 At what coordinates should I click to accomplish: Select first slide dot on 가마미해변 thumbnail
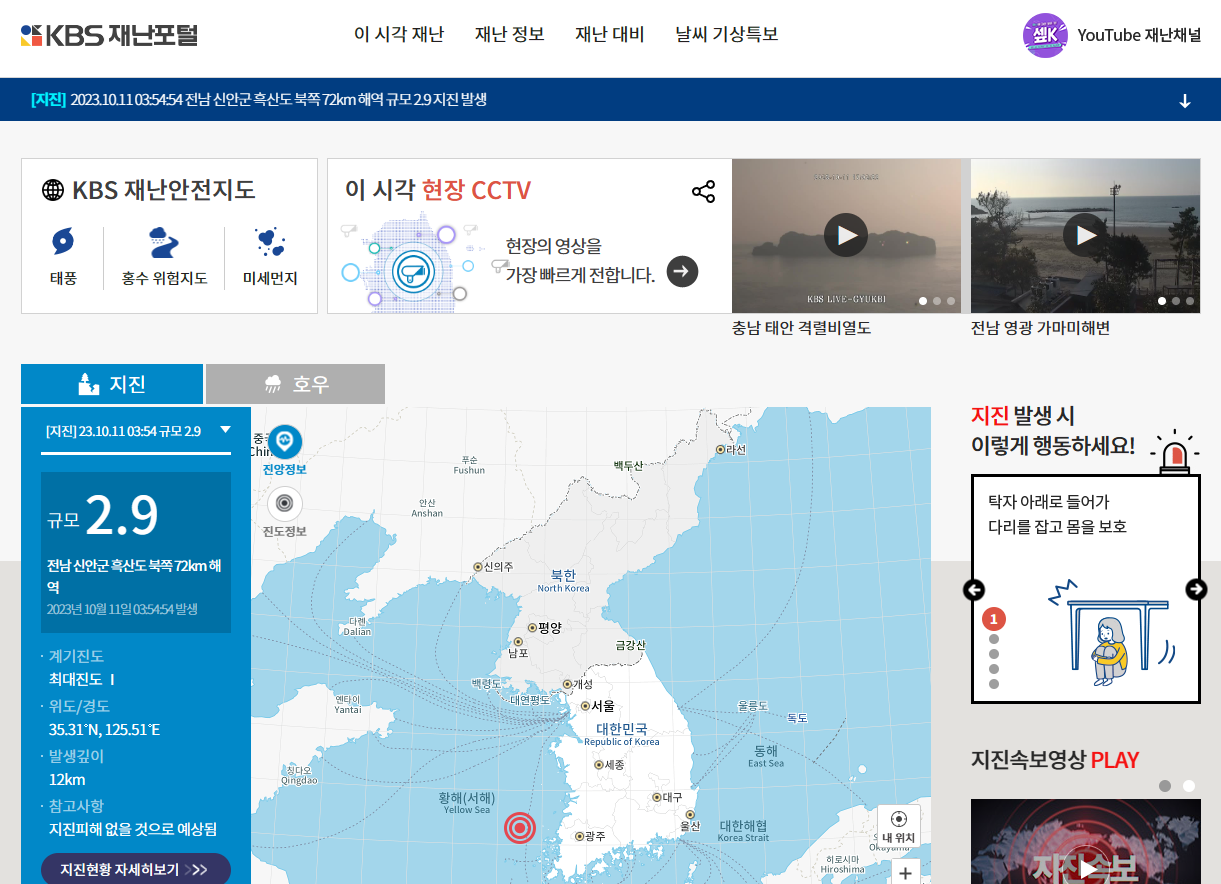(1162, 301)
